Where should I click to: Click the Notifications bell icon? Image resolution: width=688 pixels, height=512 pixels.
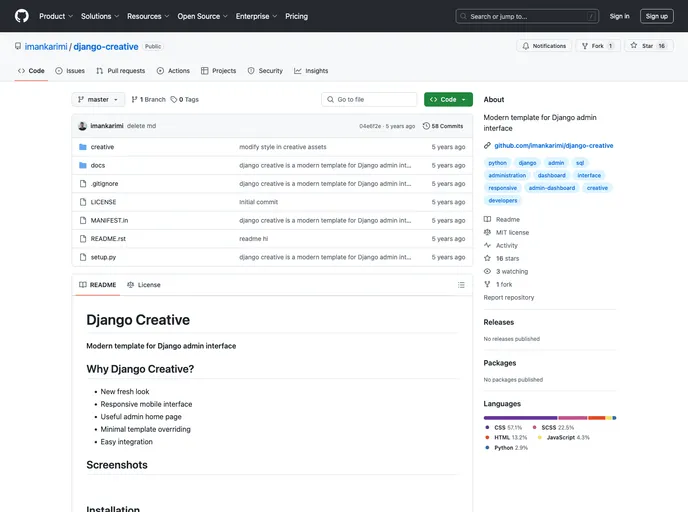coord(525,46)
